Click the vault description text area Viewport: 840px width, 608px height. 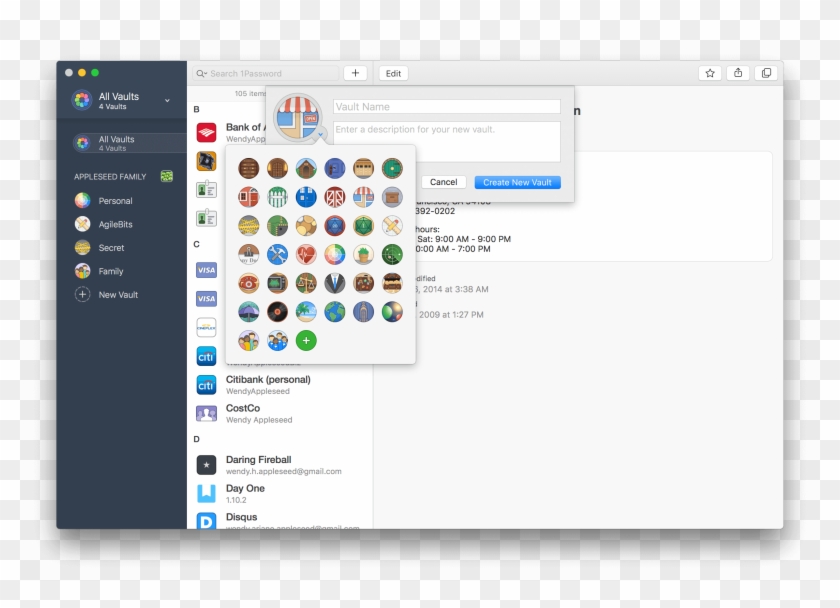click(x=447, y=141)
